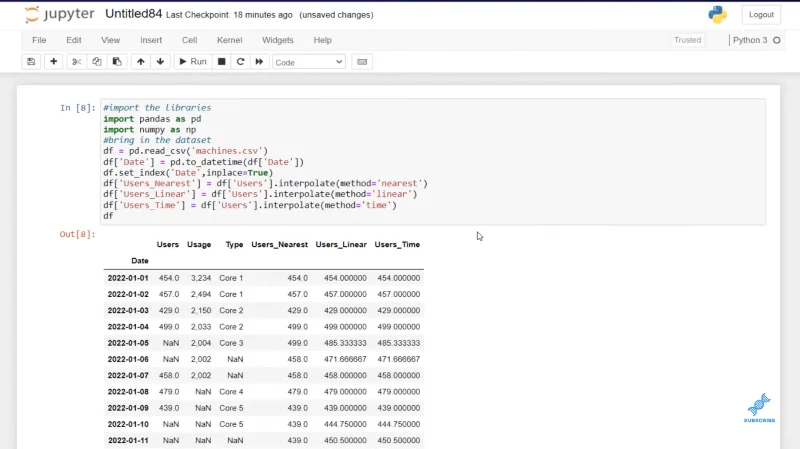Open the command palette keyboard icon
Image resolution: width=800 pixels, height=449 pixels.
point(362,62)
